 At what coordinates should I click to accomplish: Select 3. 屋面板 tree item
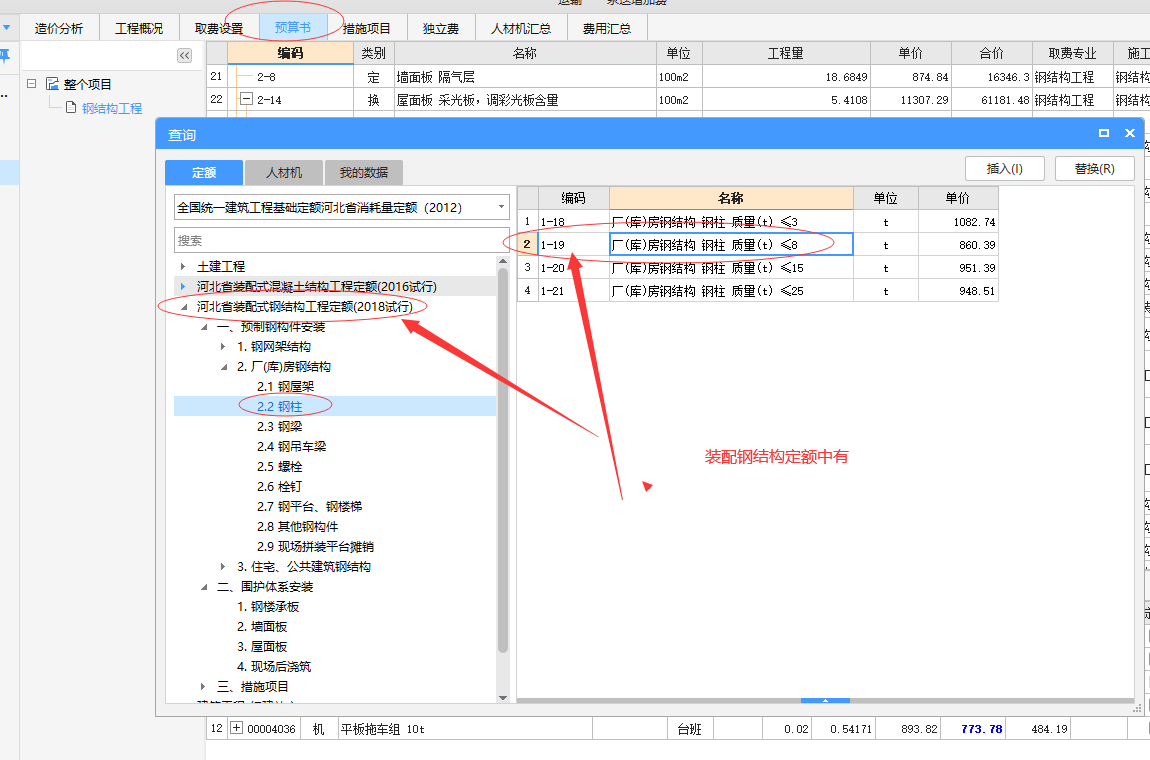click(262, 646)
